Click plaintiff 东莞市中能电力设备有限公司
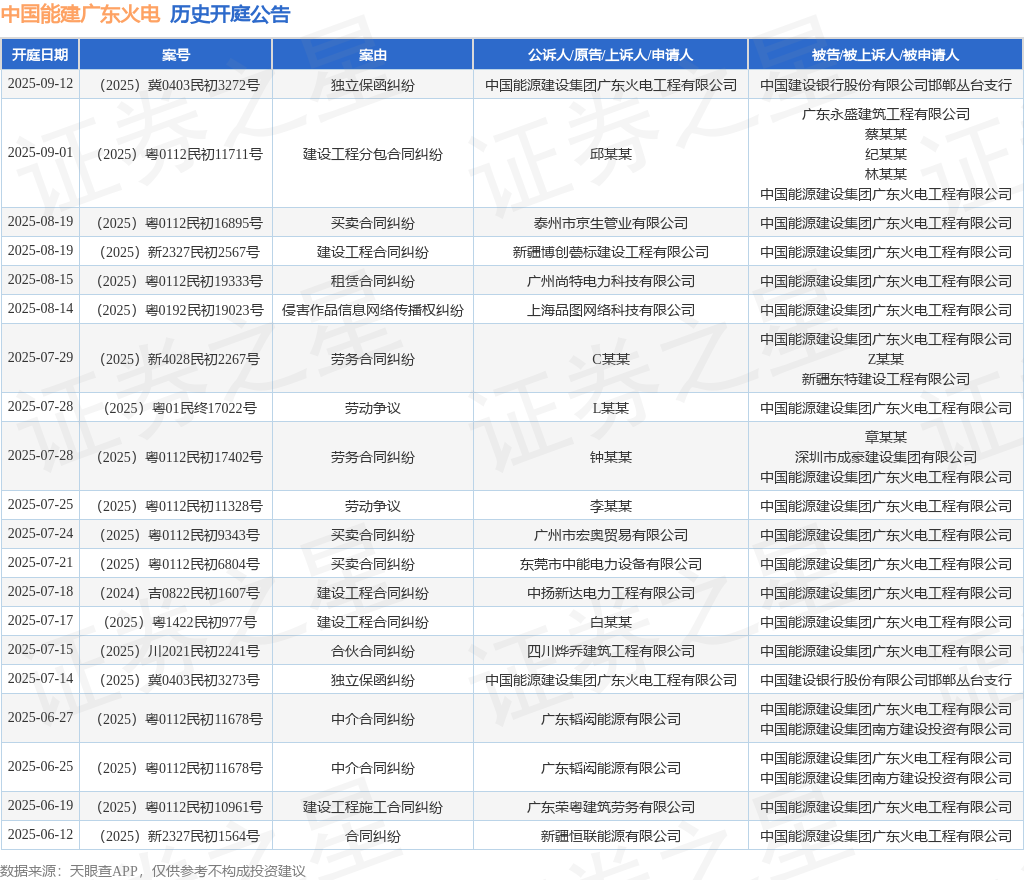The width and height of the screenshot is (1024, 880). (611, 564)
